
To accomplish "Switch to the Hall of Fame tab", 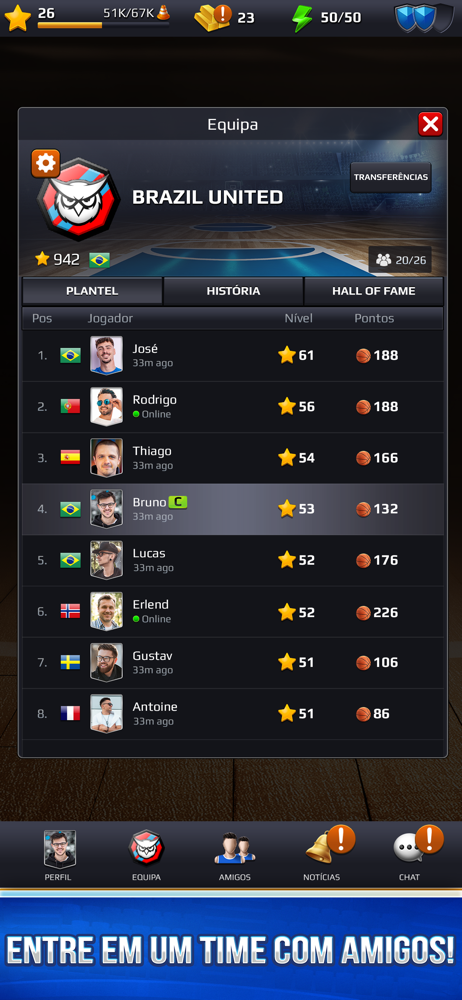I will pos(373,291).
